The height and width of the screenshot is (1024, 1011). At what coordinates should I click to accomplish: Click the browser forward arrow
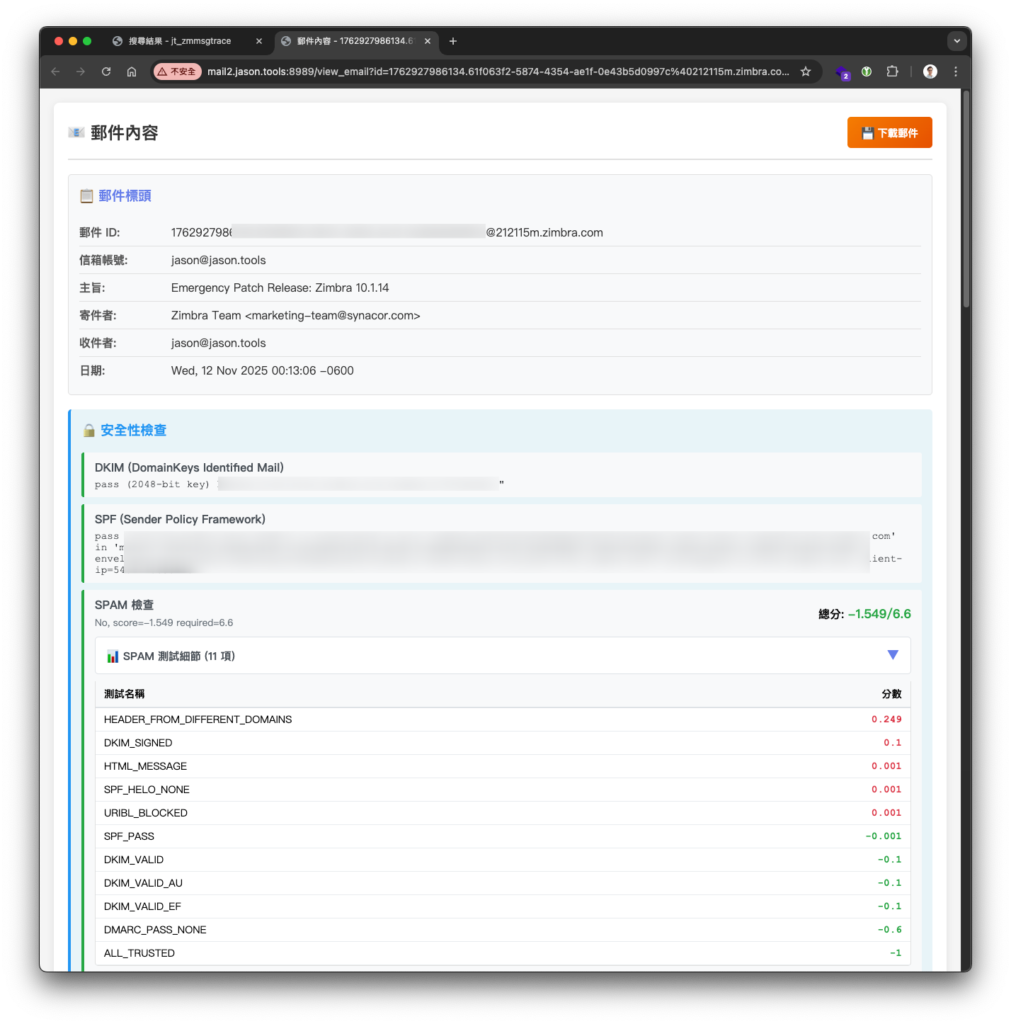pyautogui.click(x=80, y=72)
